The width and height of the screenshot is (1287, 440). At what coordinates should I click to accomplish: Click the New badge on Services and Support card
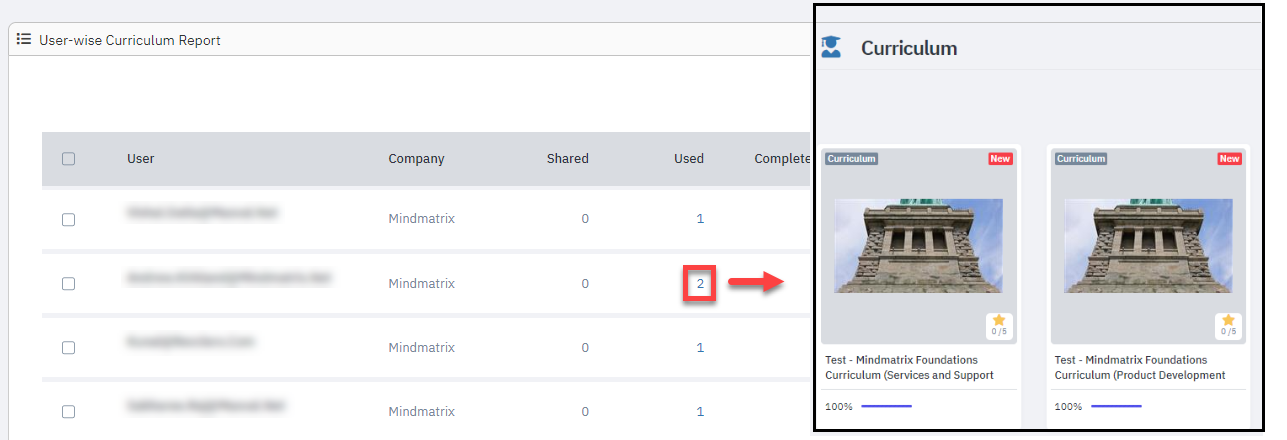[x=999, y=159]
